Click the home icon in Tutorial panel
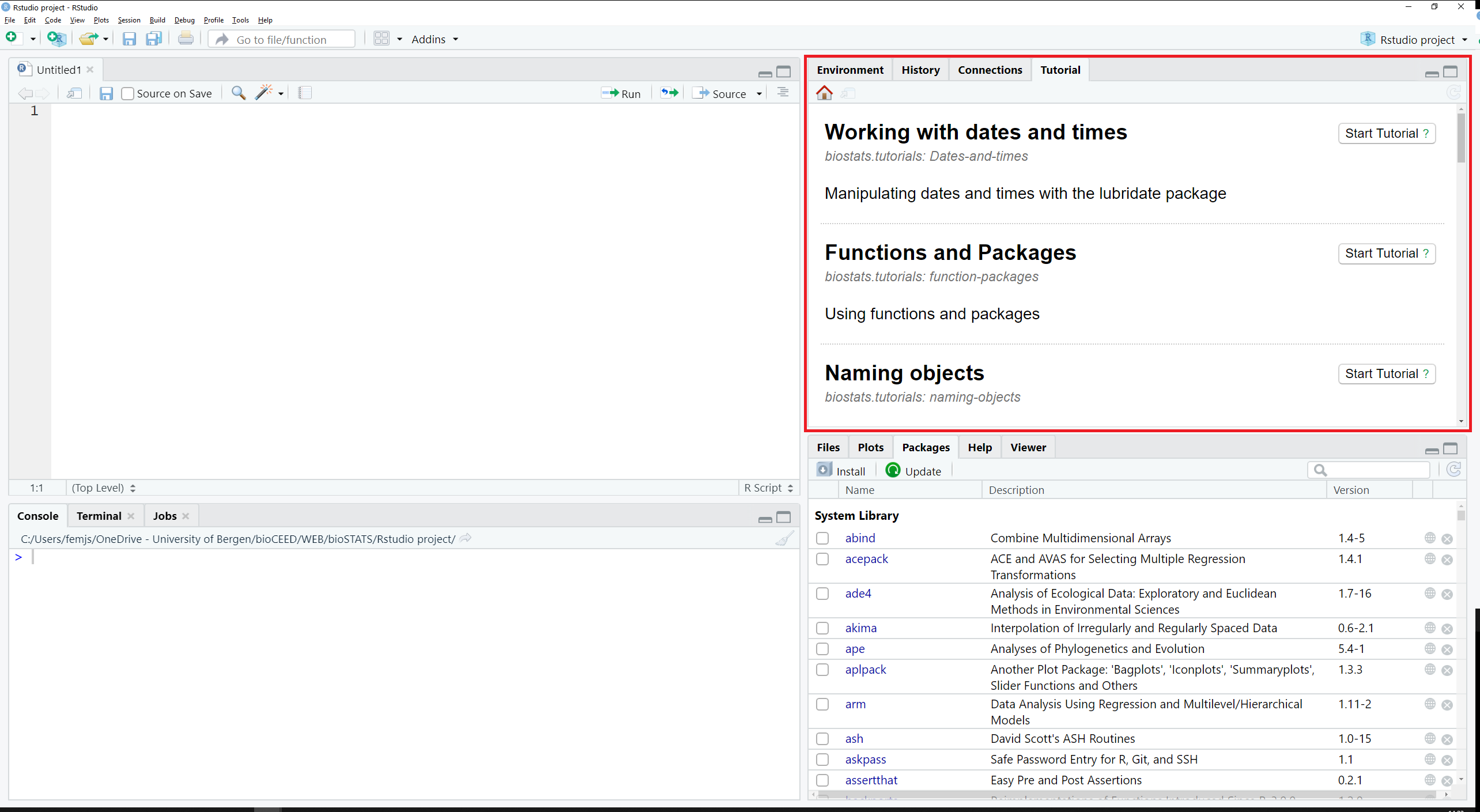Image resolution: width=1480 pixels, height=812 pixels. click(824, 92)
